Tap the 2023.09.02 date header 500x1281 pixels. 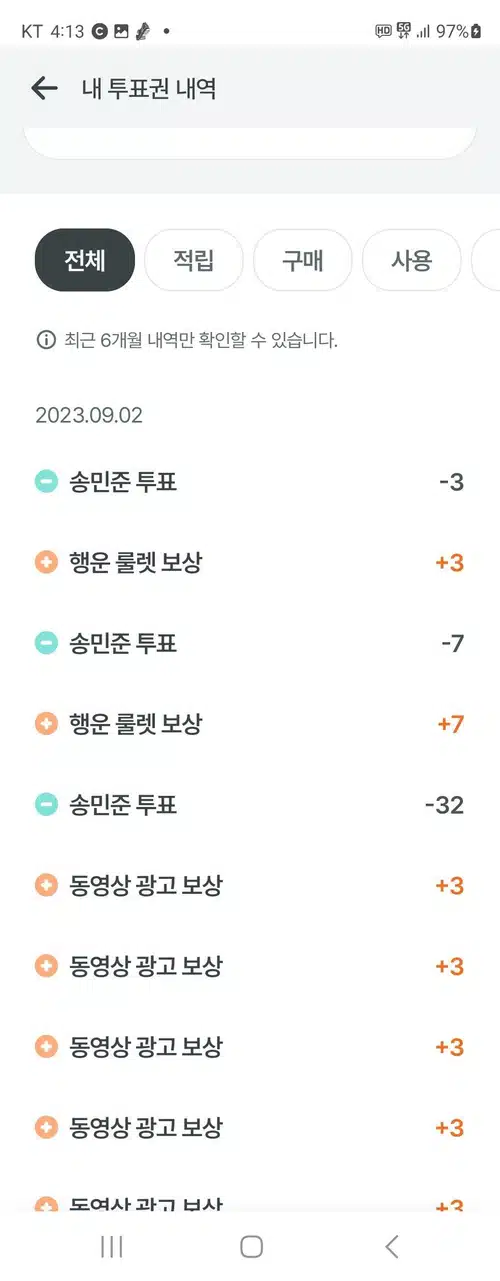[x=89, y=415]
